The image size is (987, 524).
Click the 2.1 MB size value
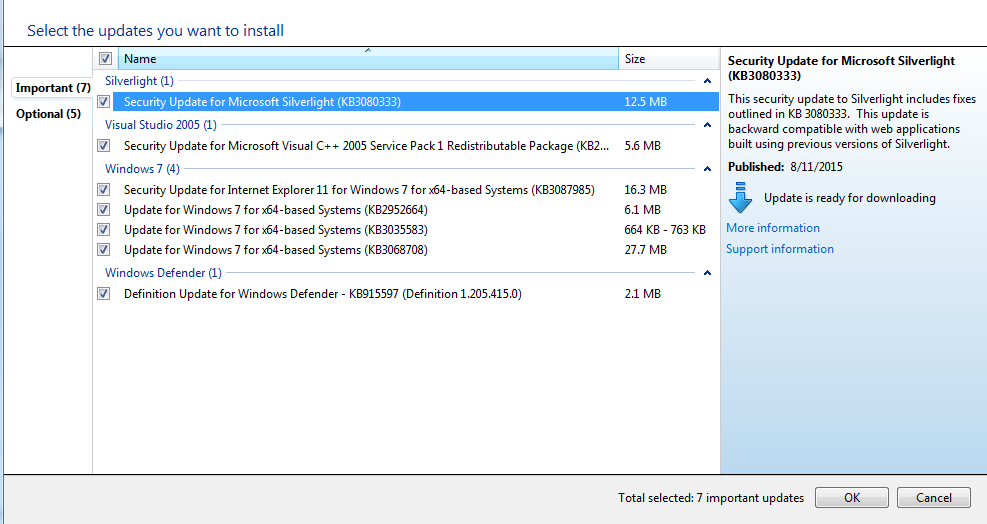point(643,293)
